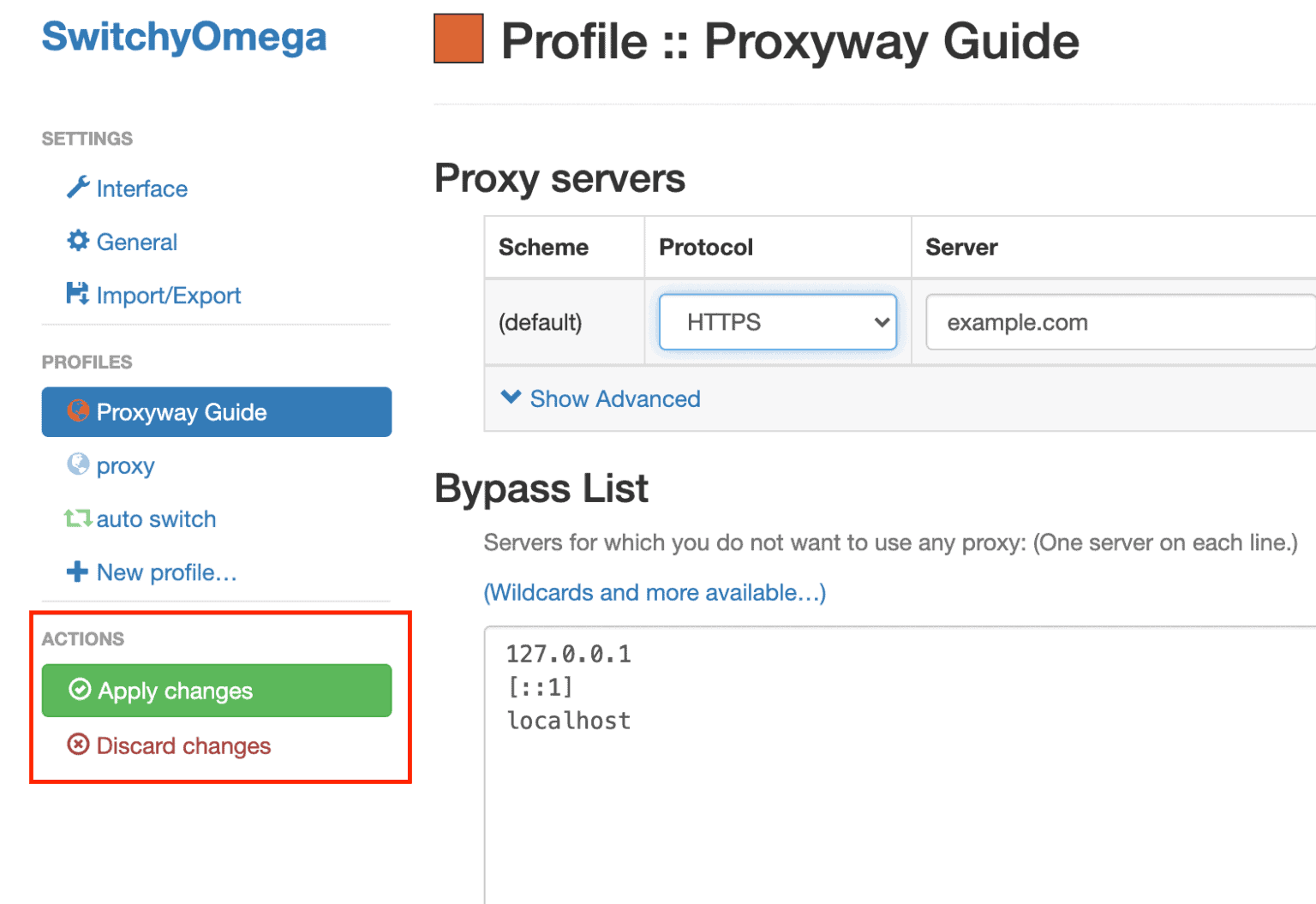Select the proxy profile in the sidebar
1316x904 pixels.
[x=126, y=465]
